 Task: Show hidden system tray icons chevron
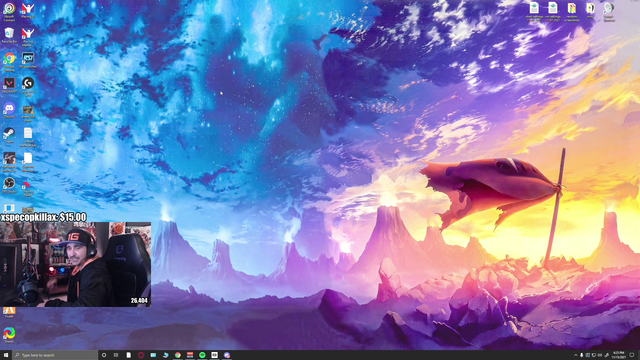(x=576, y=355)
